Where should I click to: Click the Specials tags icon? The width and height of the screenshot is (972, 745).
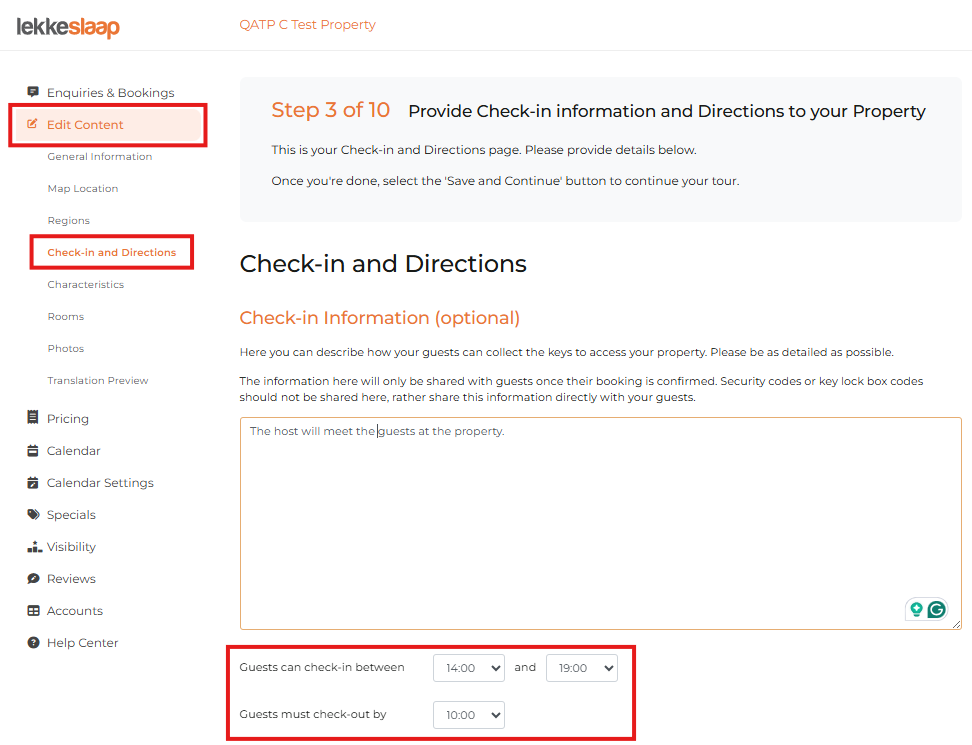click(x=33, y=514)
